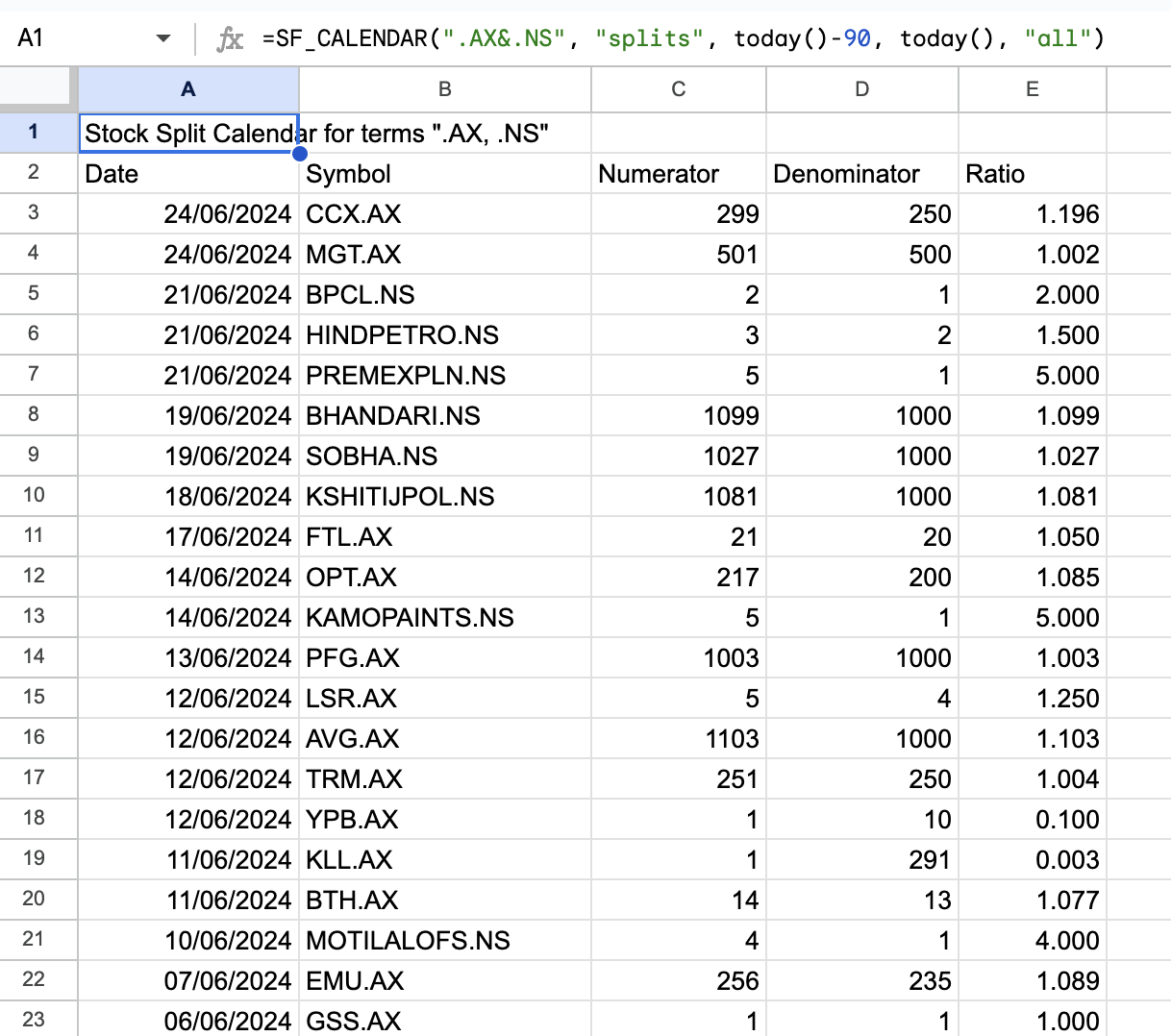Select row 23 header

38,1019
